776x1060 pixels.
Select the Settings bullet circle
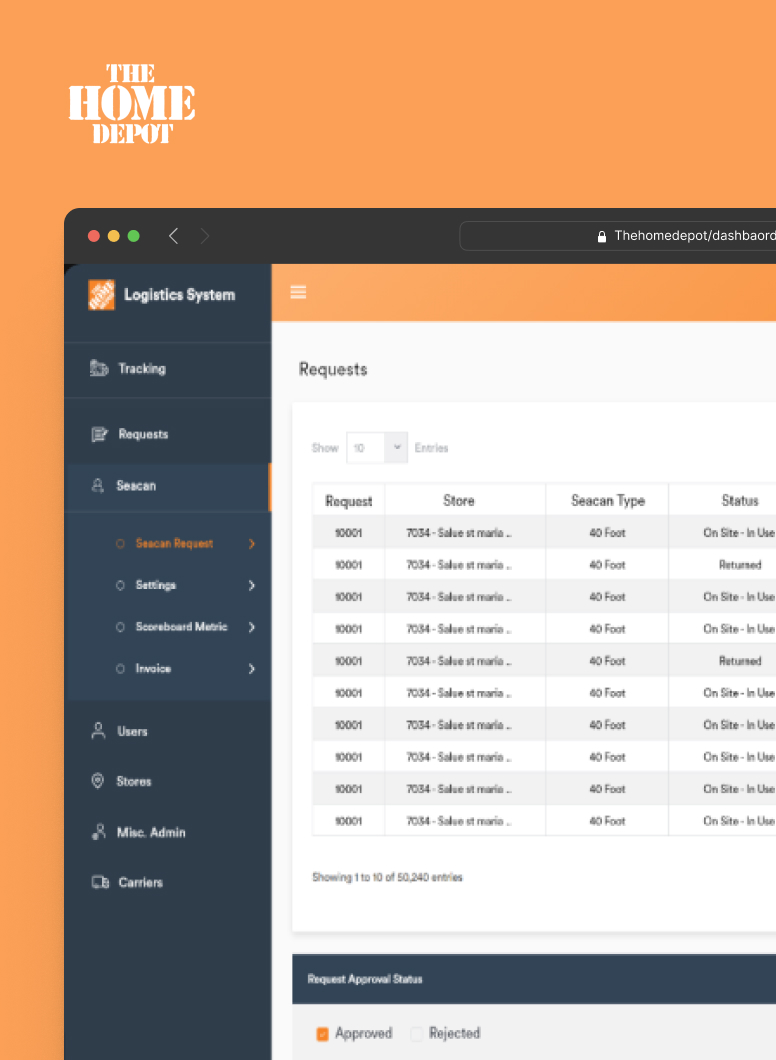(x=120, y=585)
